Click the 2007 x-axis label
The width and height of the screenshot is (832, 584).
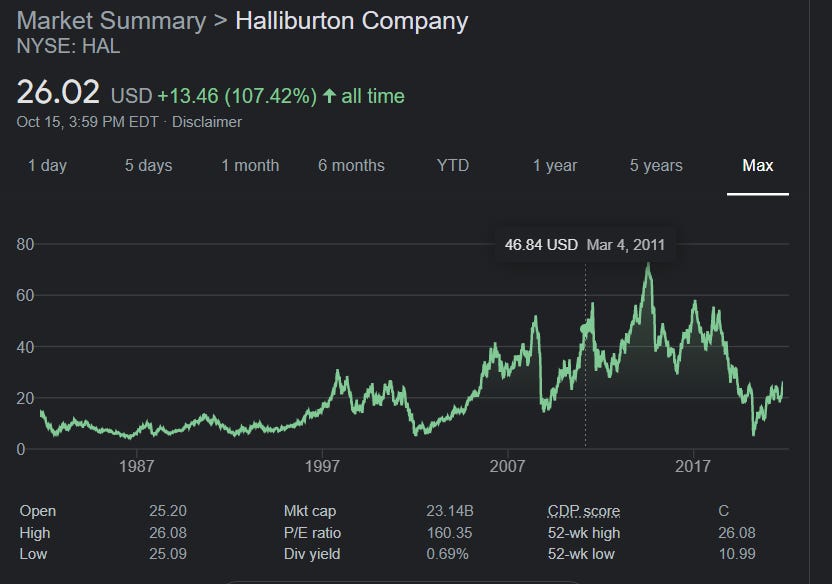click(507, 466)
